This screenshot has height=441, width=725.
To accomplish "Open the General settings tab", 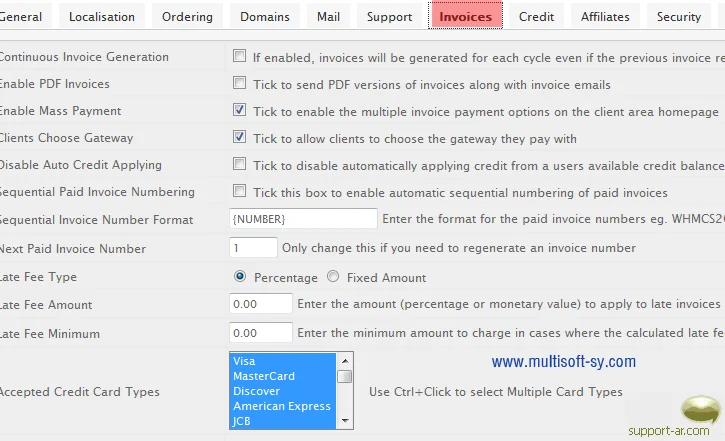I will point(24,16).
